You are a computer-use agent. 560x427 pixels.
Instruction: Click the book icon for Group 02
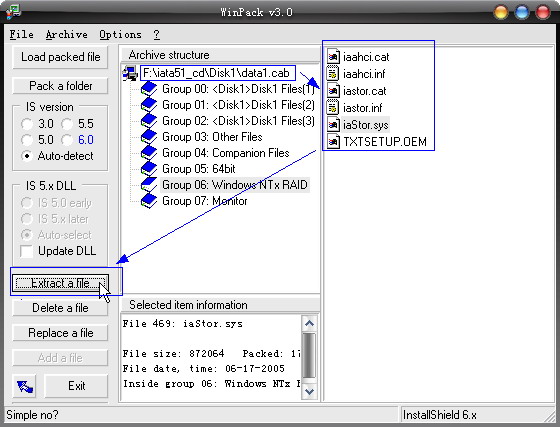149,121
